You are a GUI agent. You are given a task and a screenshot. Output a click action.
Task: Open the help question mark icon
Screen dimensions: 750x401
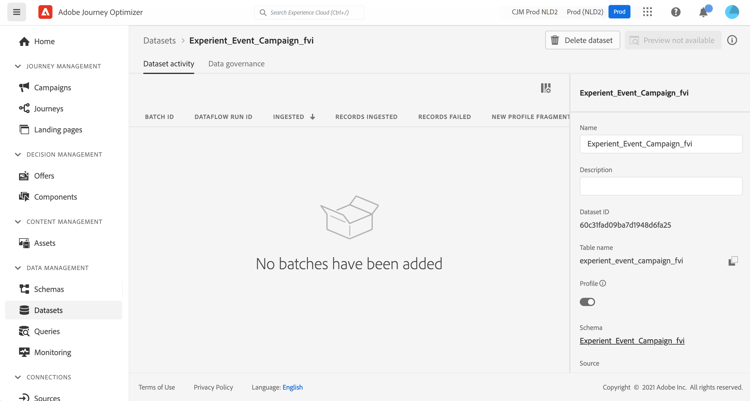(675, 12)
